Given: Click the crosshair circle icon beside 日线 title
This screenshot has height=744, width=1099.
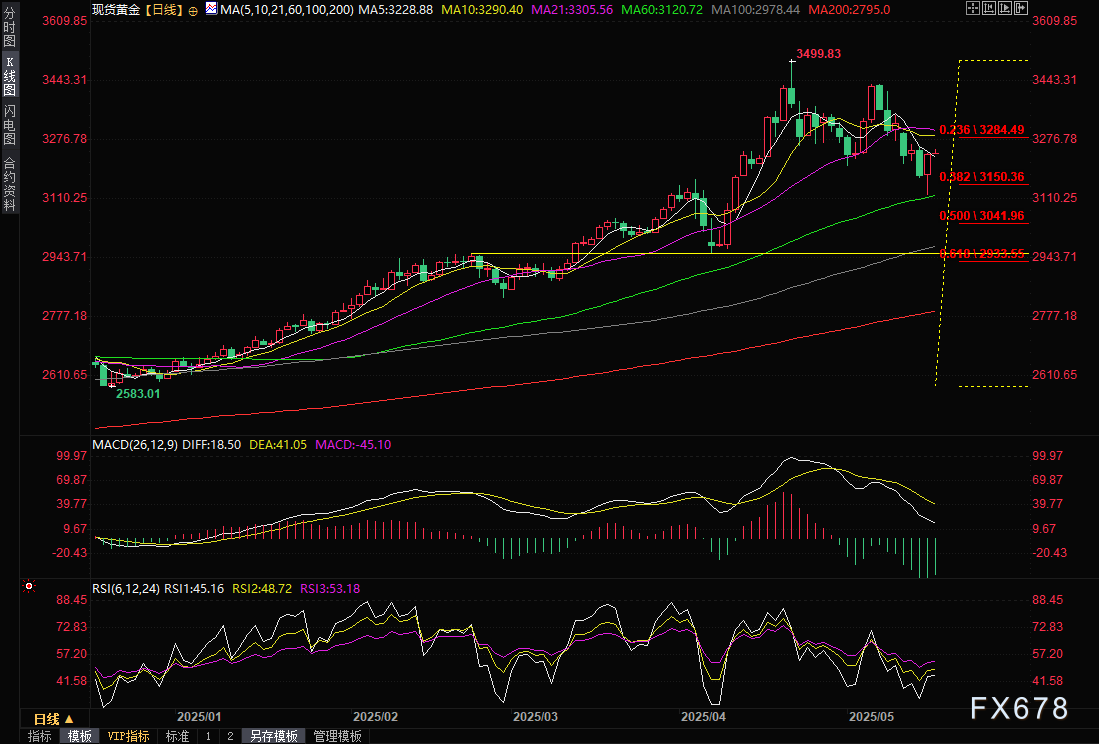Looking at the screenshot, I should (x=193, y=9).
